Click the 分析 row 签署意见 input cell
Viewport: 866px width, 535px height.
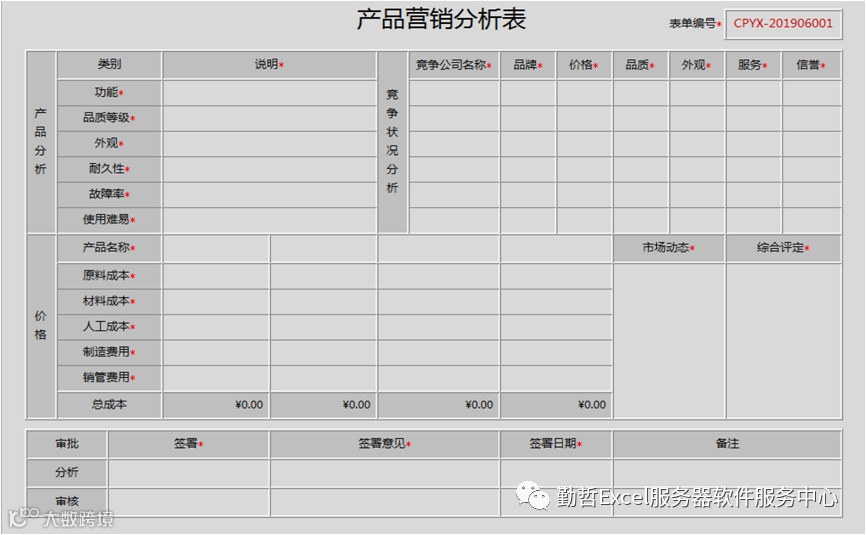[385, 473]
